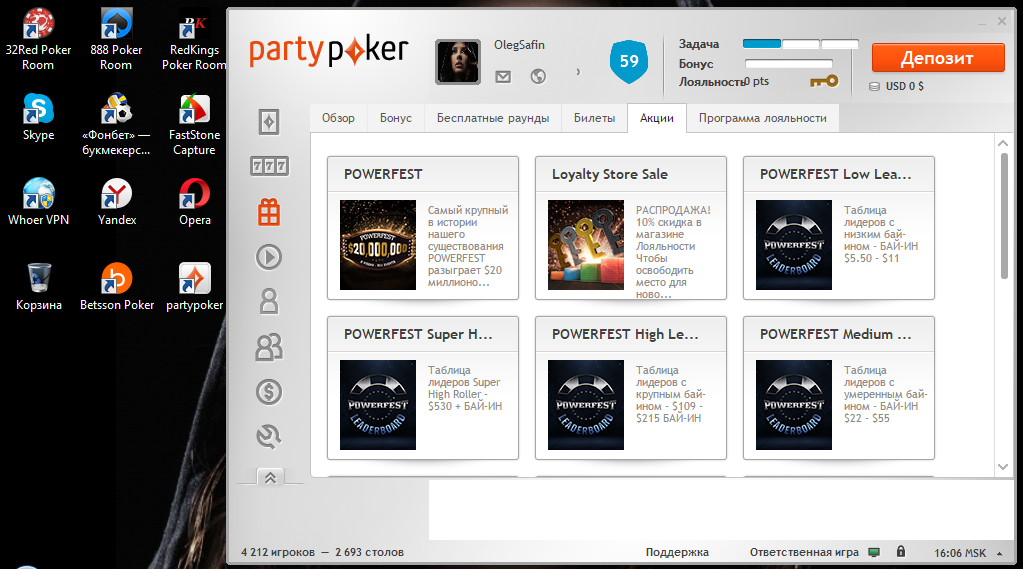Select the orange gift promotions sidebar icon
Image resolution: width=1023 pixels, height=569 pixels.
click(269, 212)
